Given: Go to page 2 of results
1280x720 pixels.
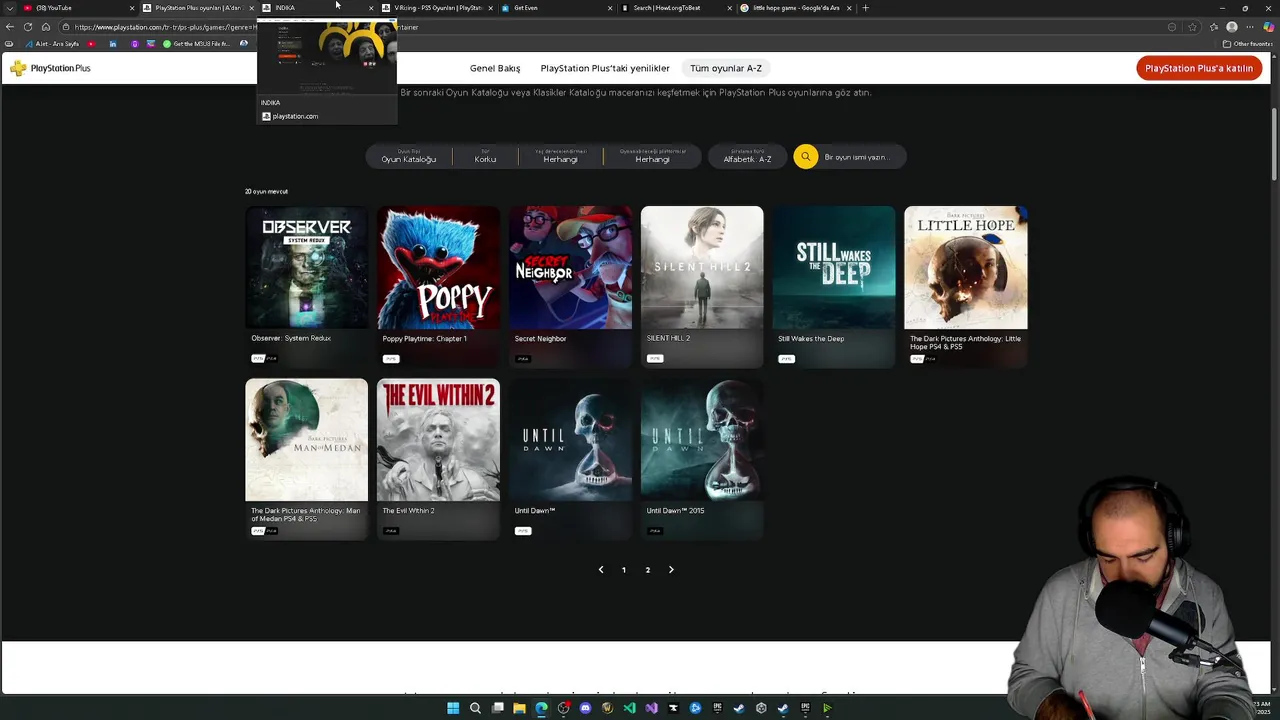Looking at the screenshot, I should click(647, 570).
